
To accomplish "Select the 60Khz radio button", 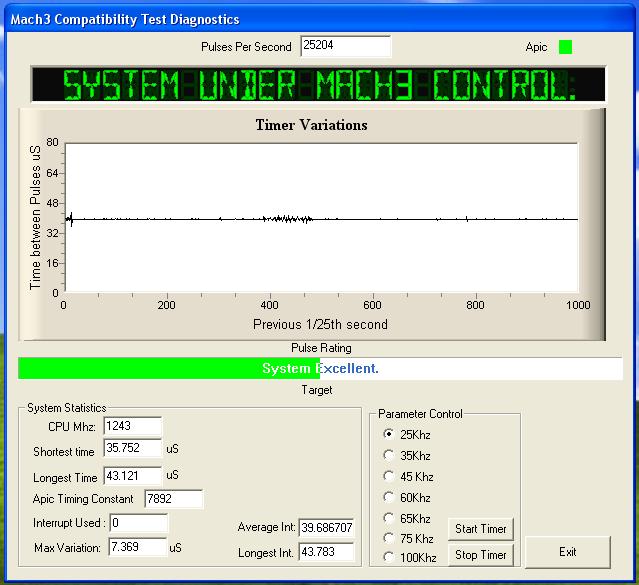I will 390,497.
